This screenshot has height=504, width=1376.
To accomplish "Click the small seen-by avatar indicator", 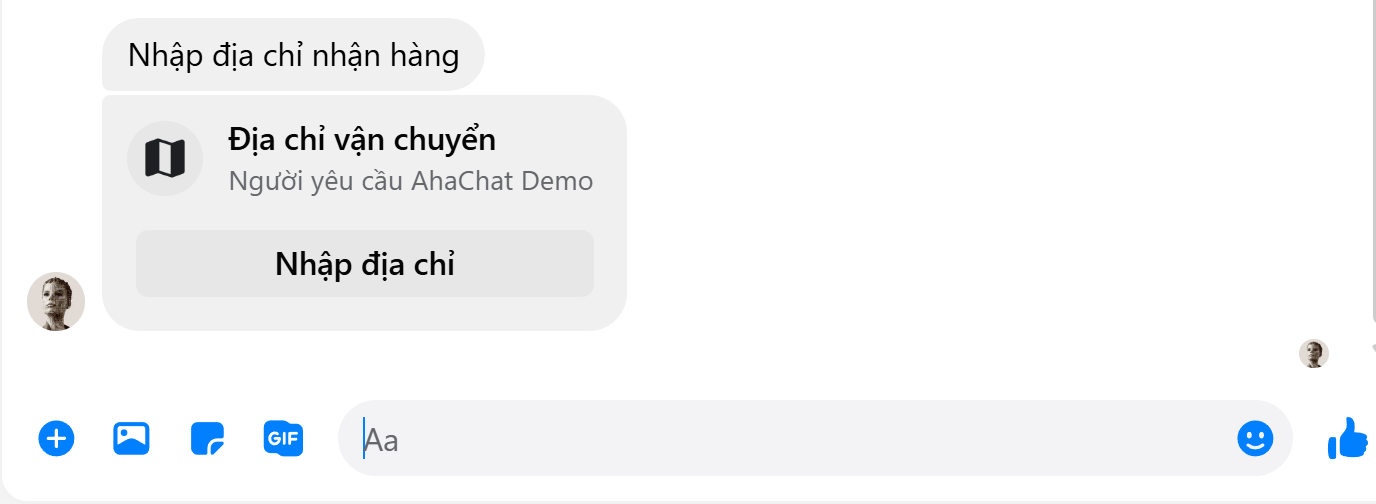I will (x=1314, y=353).
